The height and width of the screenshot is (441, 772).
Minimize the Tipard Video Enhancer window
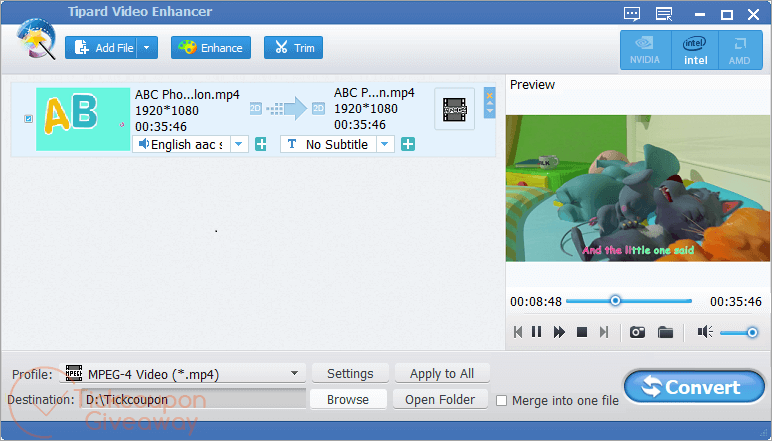700,14
